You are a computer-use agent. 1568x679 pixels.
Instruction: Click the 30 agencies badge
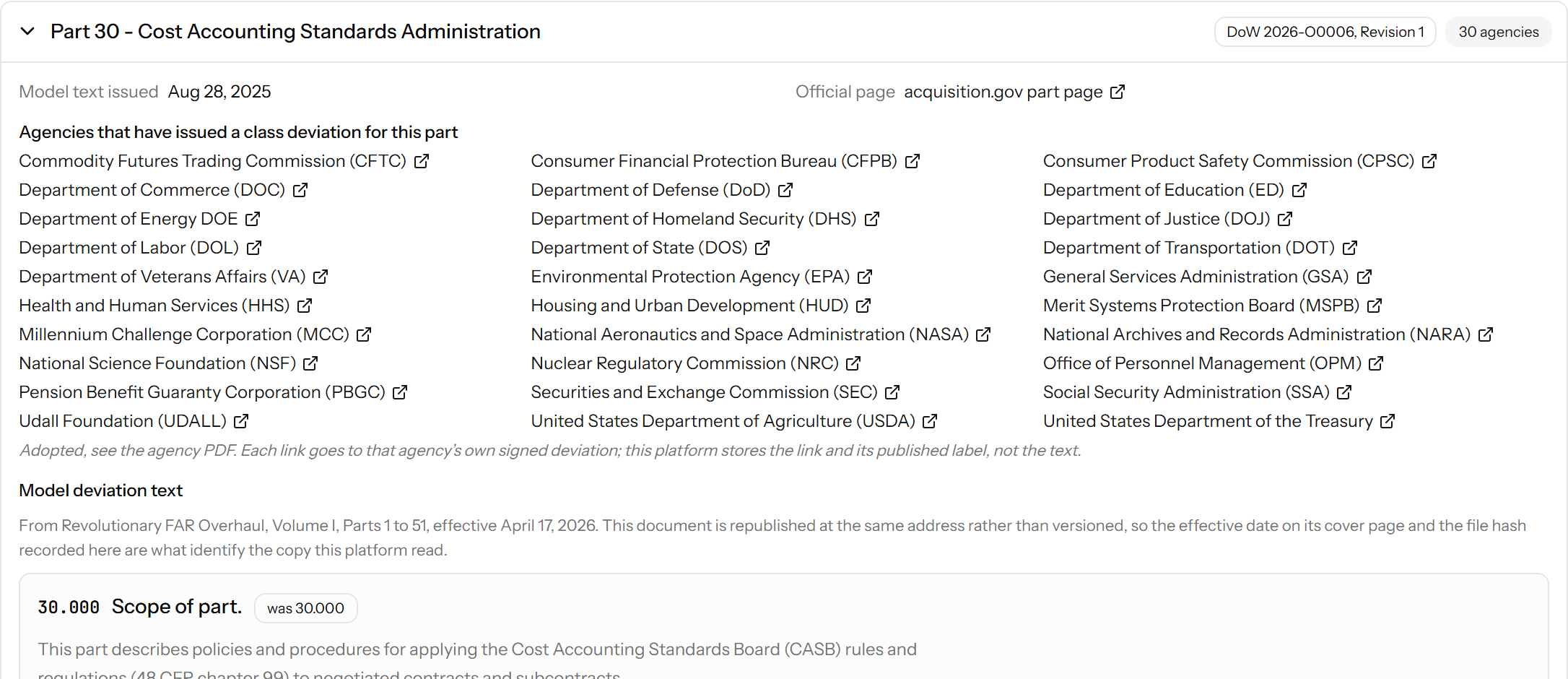[1499, 32]
